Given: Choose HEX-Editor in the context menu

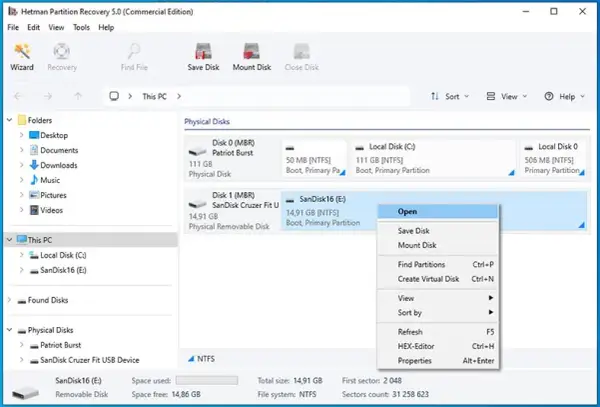Looking at the screenshot, I should pos(438,346).
